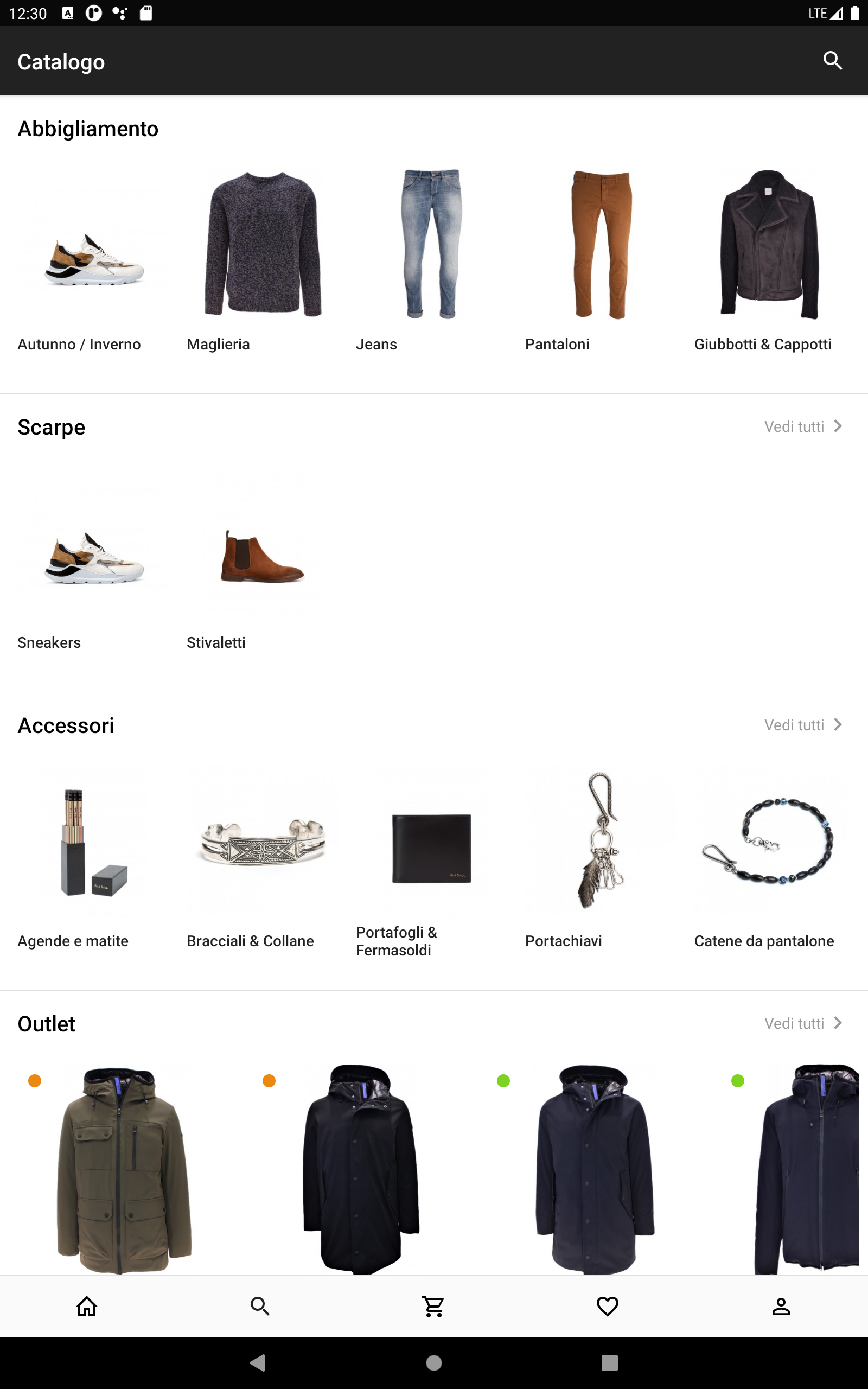The height and width of the screenshot is (1389, 868).
Task: Tap Android home circle button
Action: [434, 1362]
